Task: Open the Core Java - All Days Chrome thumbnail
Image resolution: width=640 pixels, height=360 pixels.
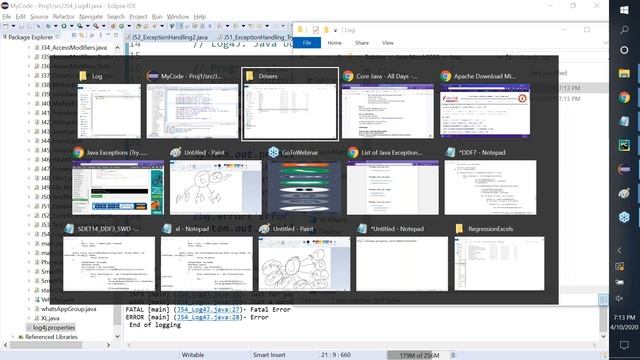Action: click(x=388, y=111)
